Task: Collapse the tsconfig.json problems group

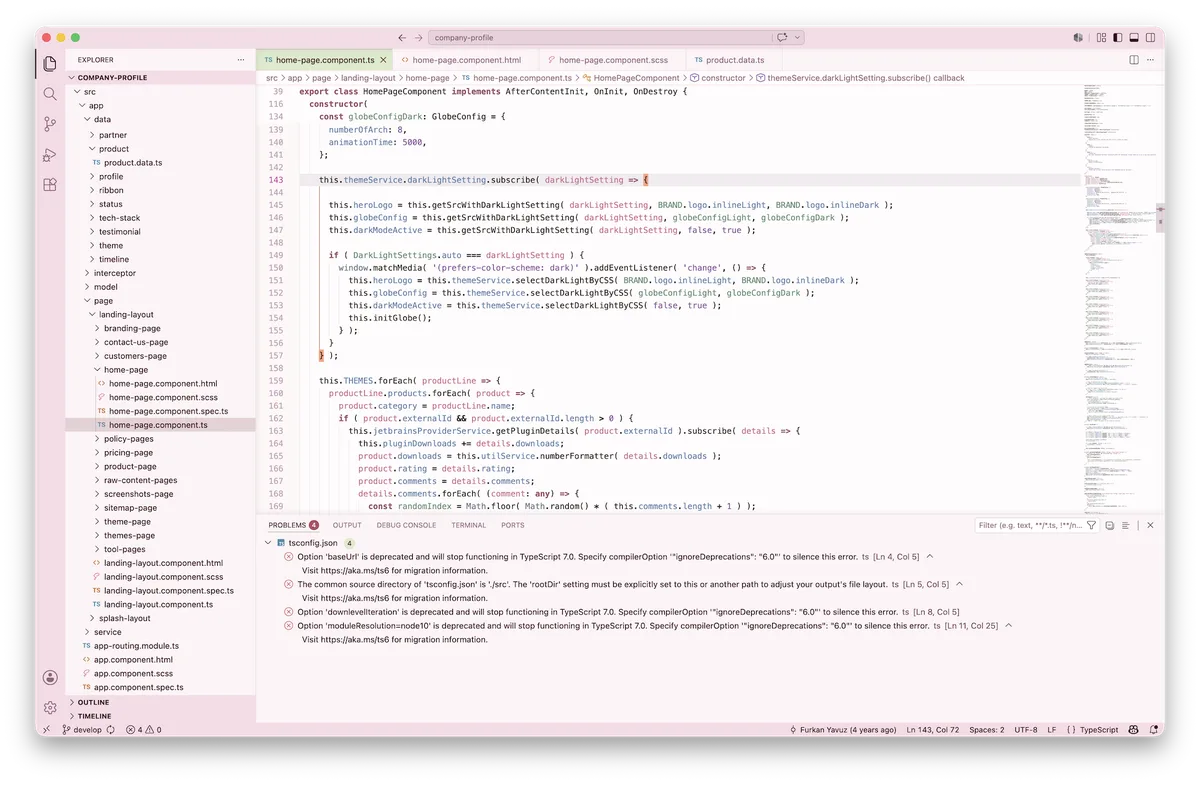Action: 267,543
